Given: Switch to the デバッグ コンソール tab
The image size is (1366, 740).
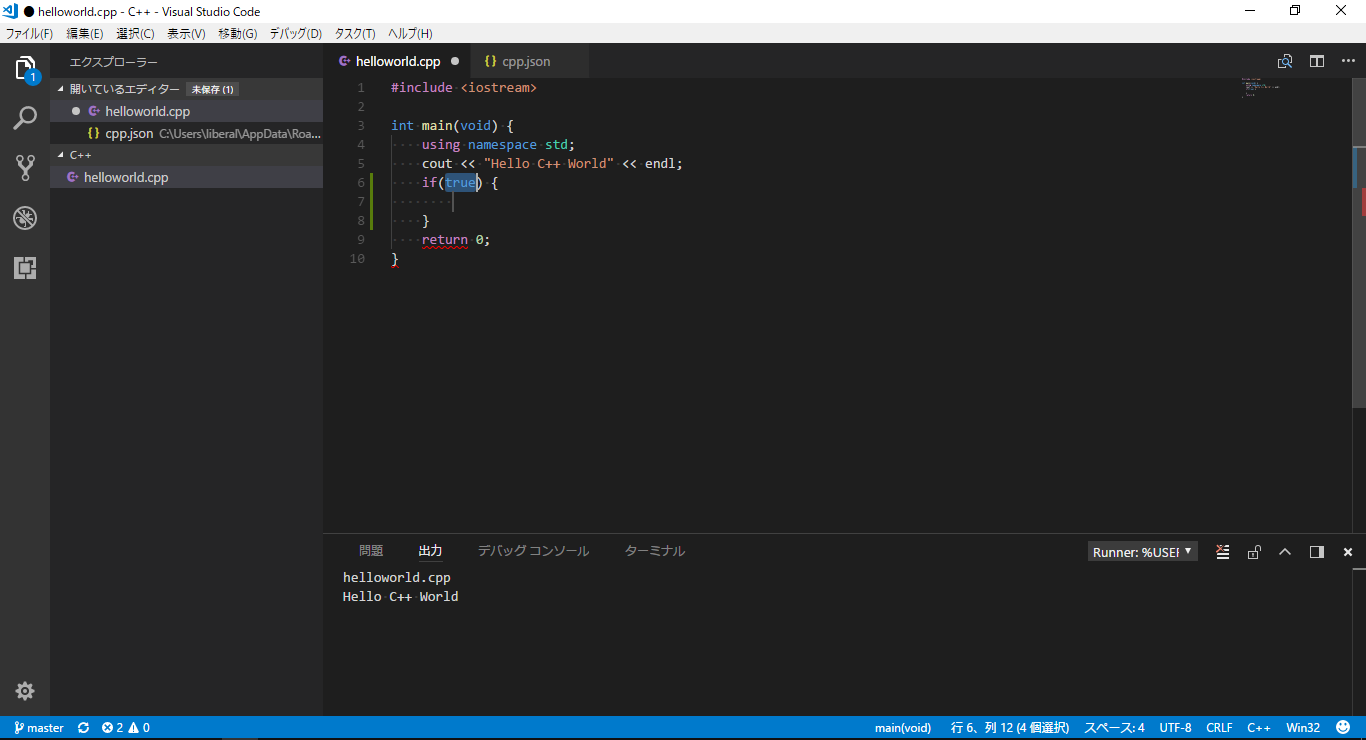Looking at the screenshot, I should 533,551.
